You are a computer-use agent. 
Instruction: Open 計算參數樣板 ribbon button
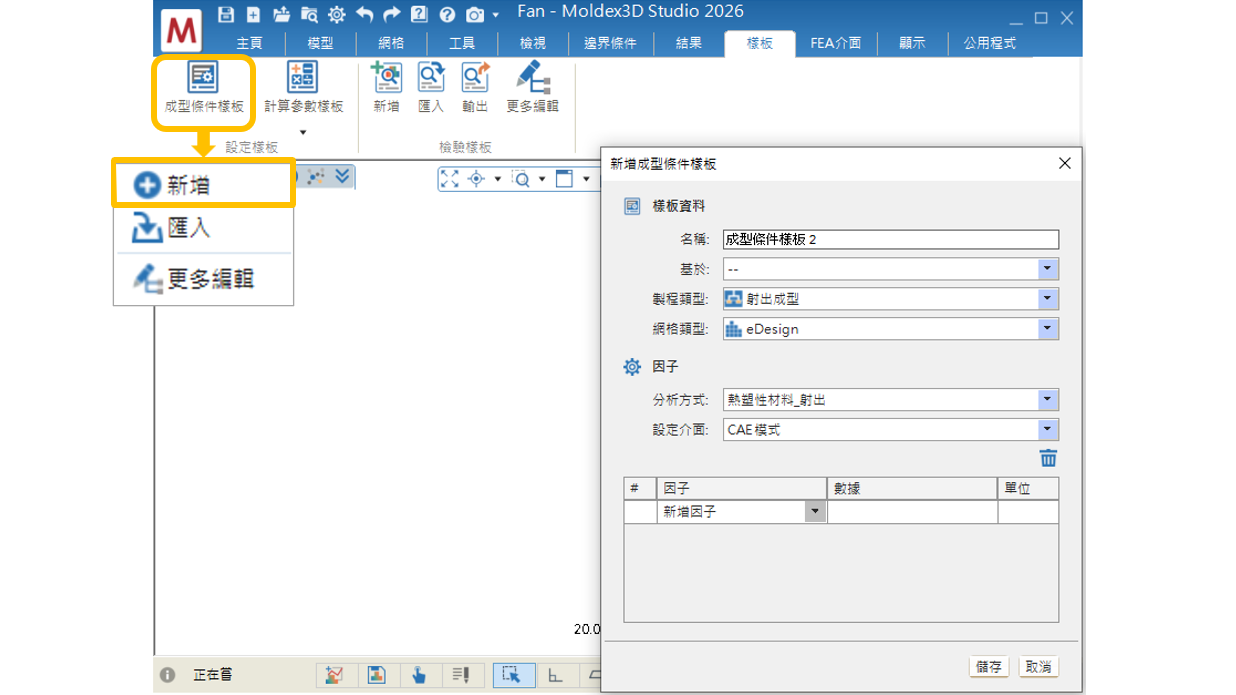tap(303, 88)
